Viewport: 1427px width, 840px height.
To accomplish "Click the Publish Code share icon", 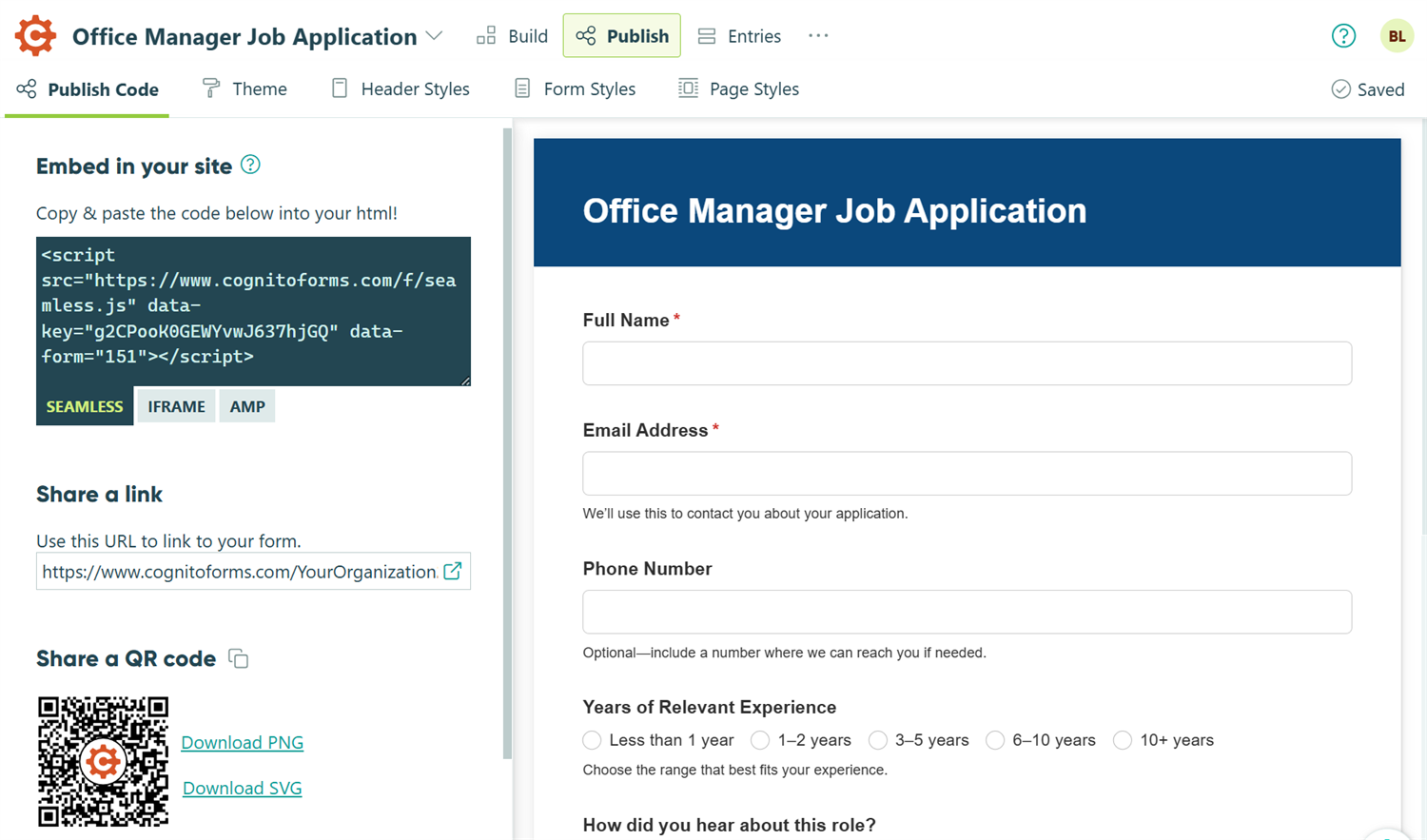I will pyautogui.click(x=27, y=88).
